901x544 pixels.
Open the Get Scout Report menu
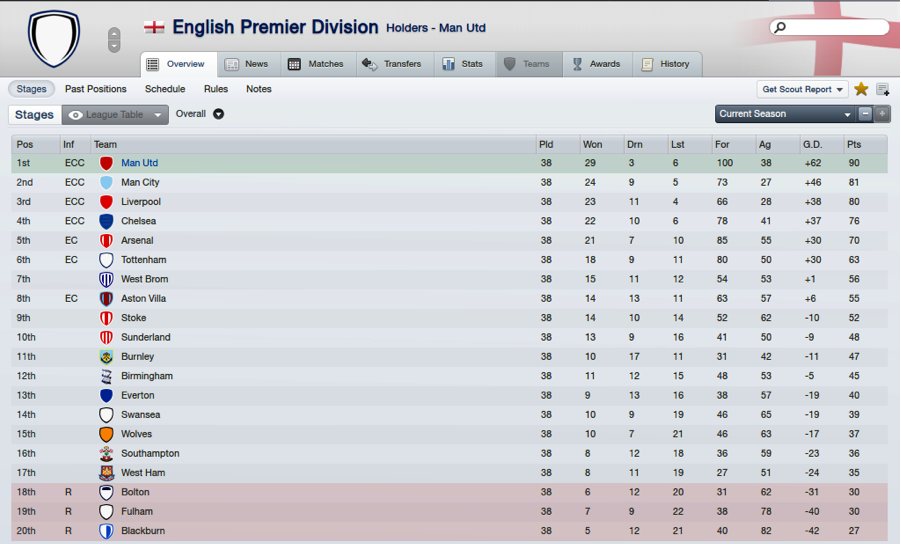(802, 89)
